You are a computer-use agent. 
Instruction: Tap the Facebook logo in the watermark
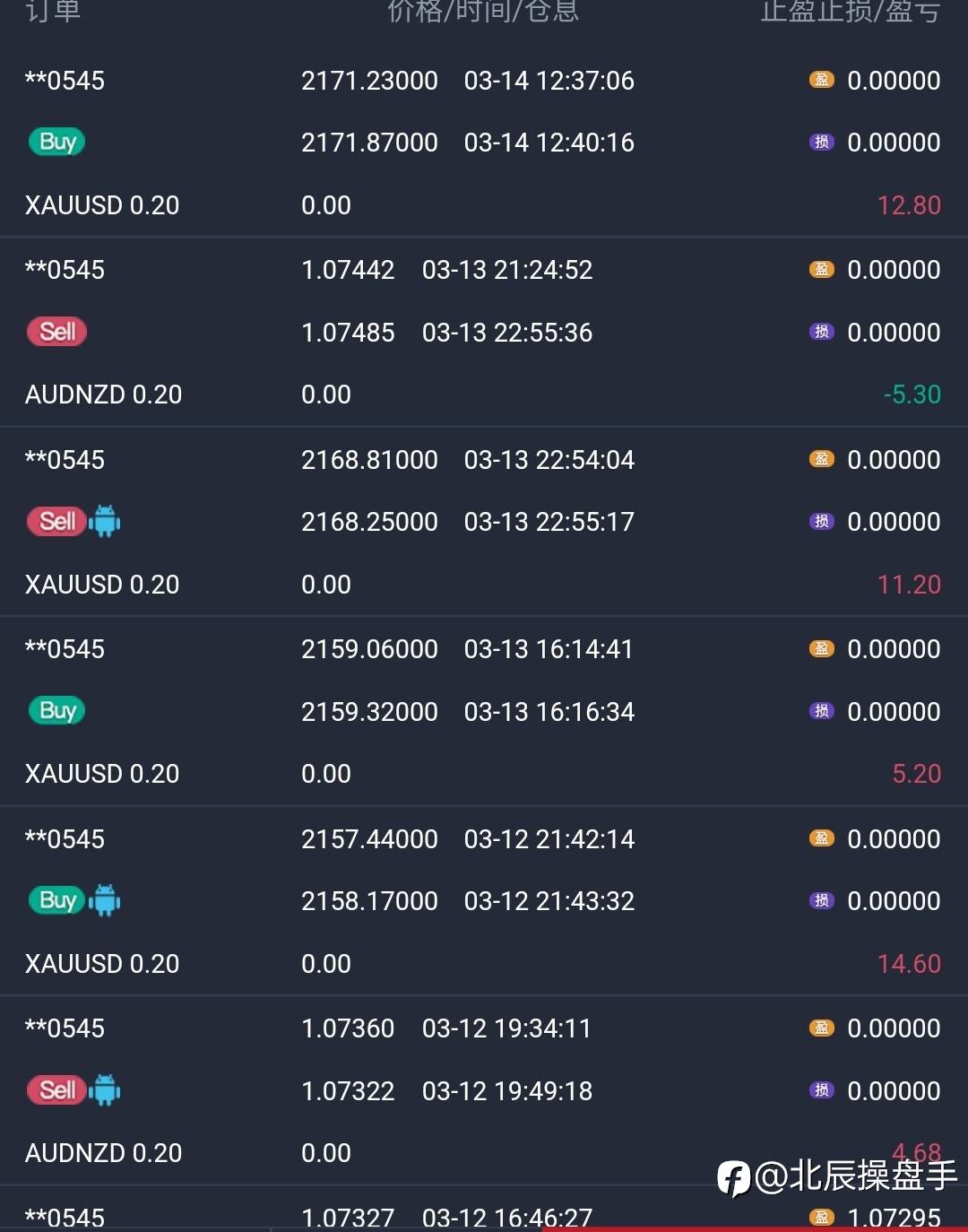733,1177
